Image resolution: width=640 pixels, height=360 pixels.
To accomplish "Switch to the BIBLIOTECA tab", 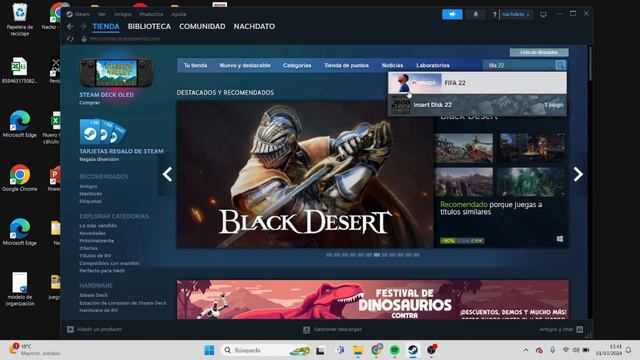I will point(149,27).
